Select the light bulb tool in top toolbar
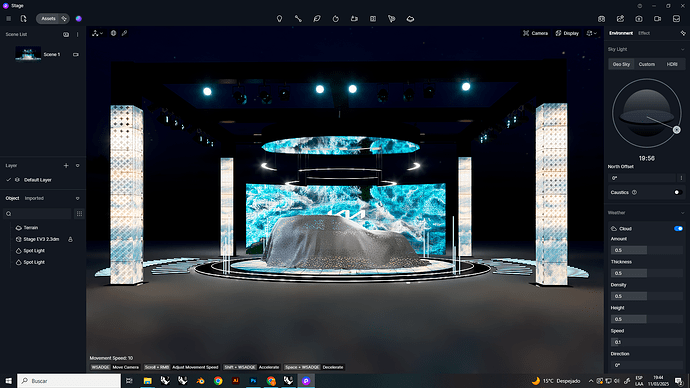Viewport: 690px width, 388px height. click(279, 18)
